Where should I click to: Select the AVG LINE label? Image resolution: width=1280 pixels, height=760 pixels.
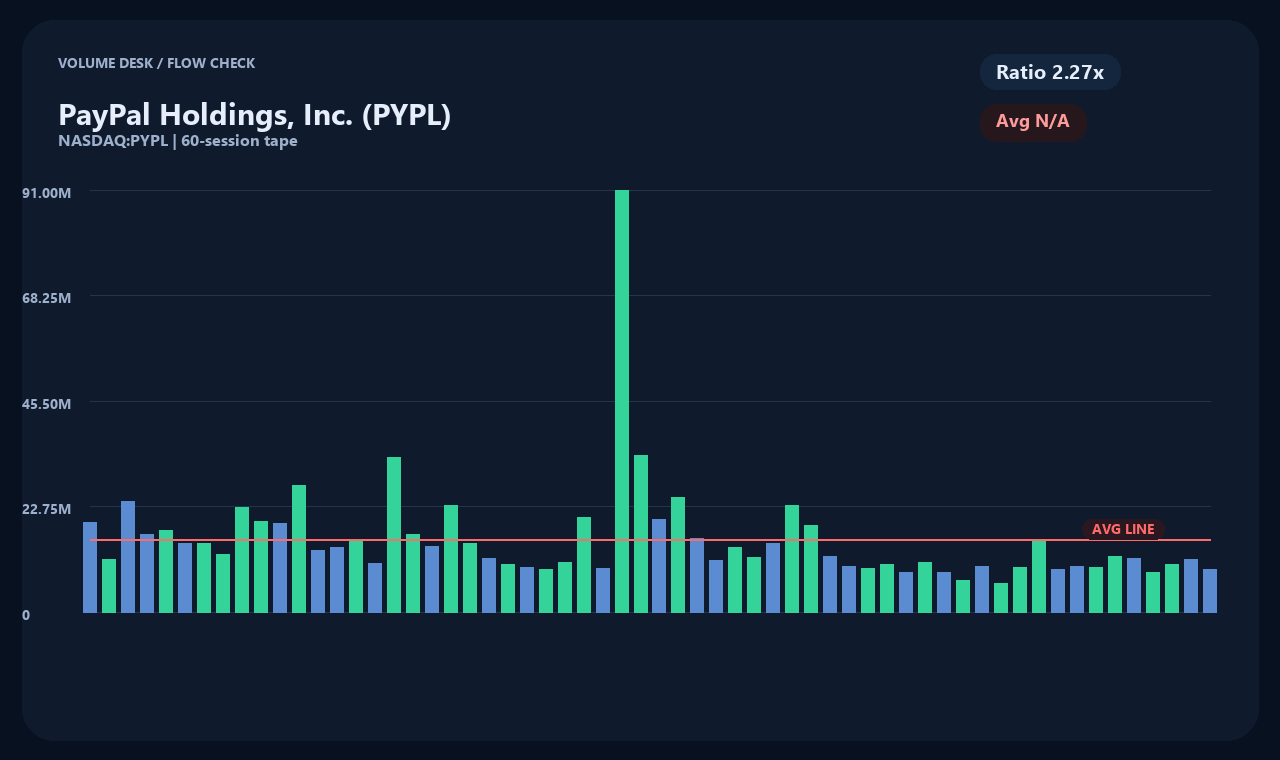(1123, 529)
